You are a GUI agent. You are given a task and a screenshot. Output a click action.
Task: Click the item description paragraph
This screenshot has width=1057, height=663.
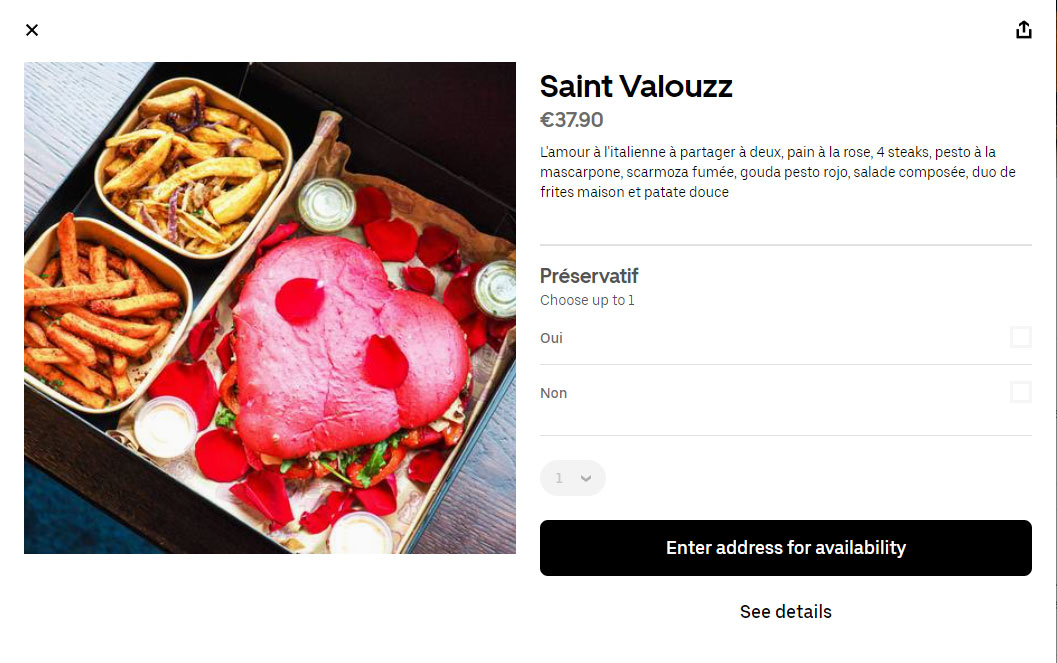pos(777,172)
